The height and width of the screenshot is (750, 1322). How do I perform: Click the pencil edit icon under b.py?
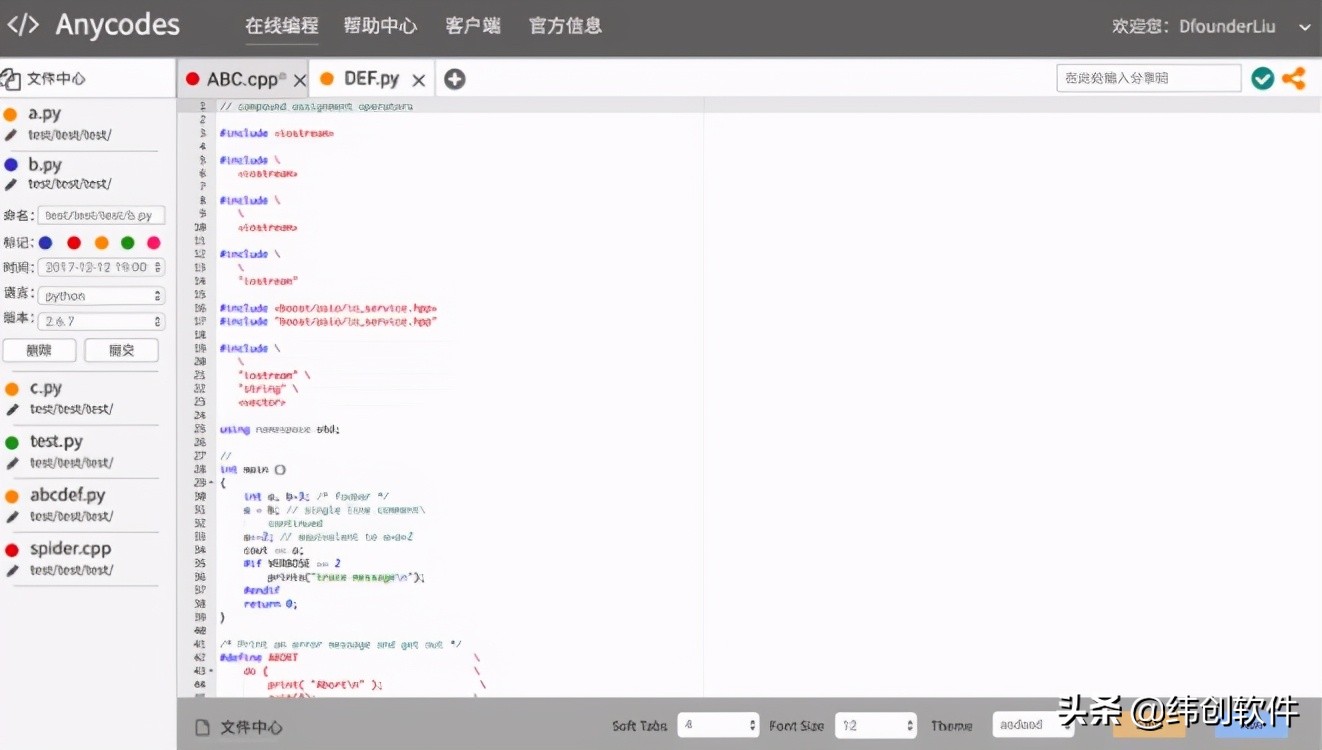(x=11, y=184)
